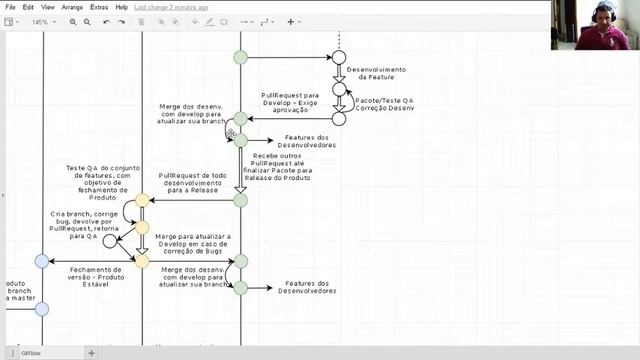Click the presenter webcam thumbnail
The height and width of the screenshot is (360, 640).
pos(596,25)
